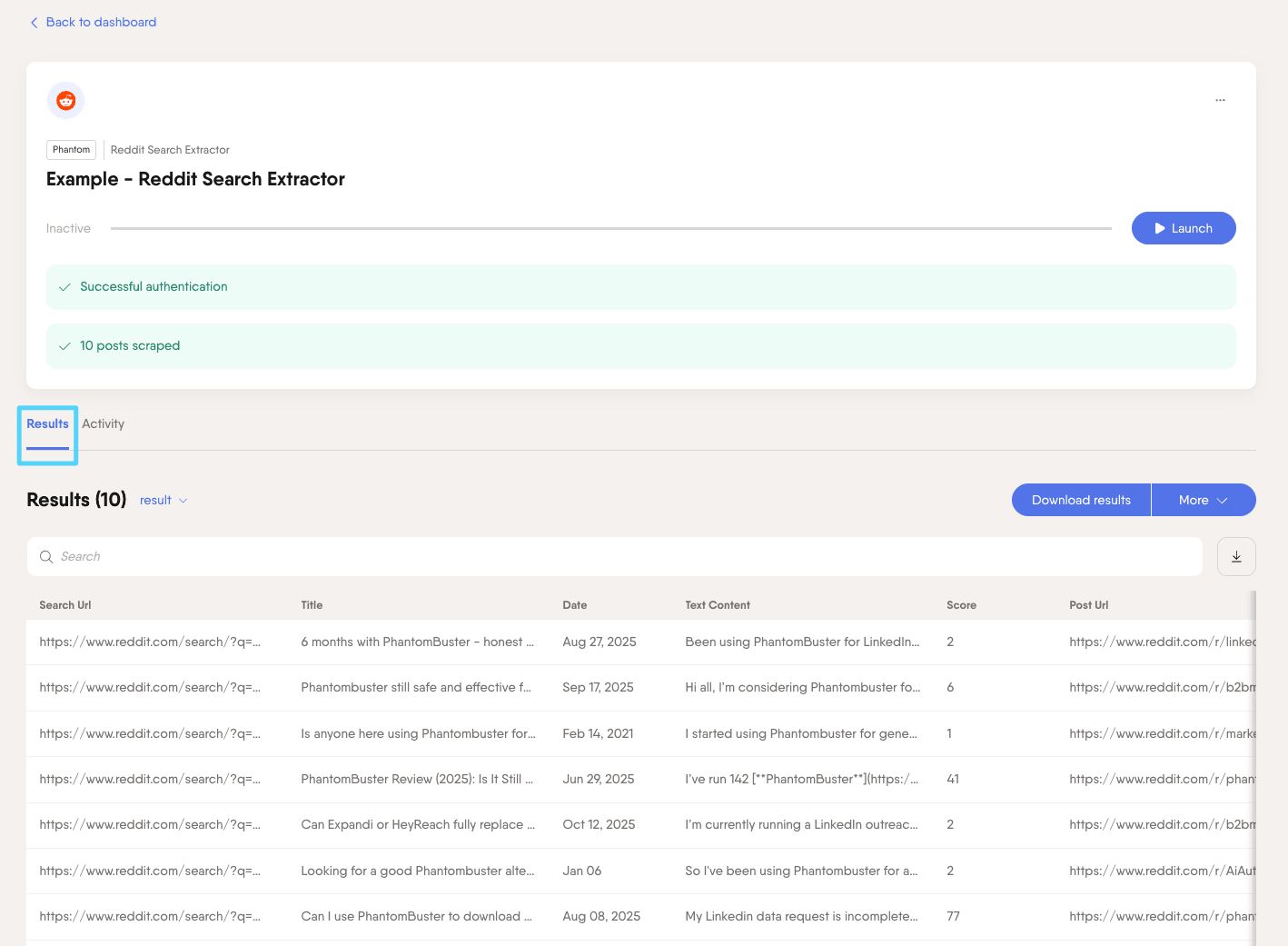Click the Score column header
The image size is (1288, 946).
(961, 605)
